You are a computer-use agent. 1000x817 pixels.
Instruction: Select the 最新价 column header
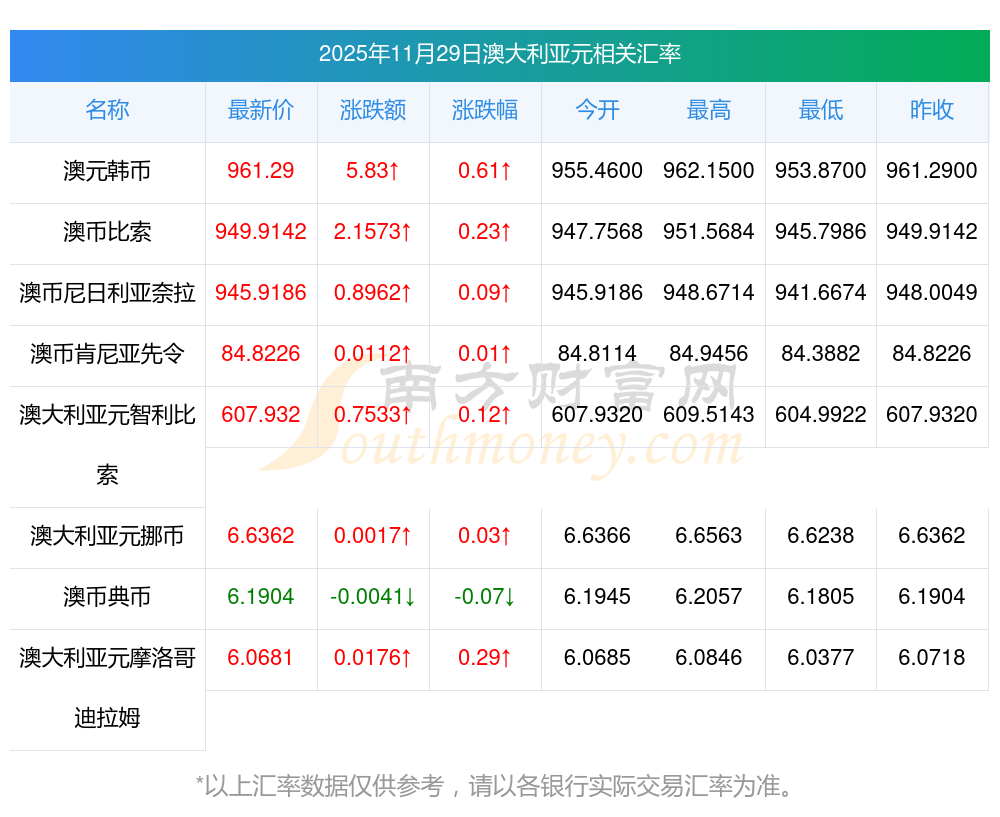click(261, 110)
